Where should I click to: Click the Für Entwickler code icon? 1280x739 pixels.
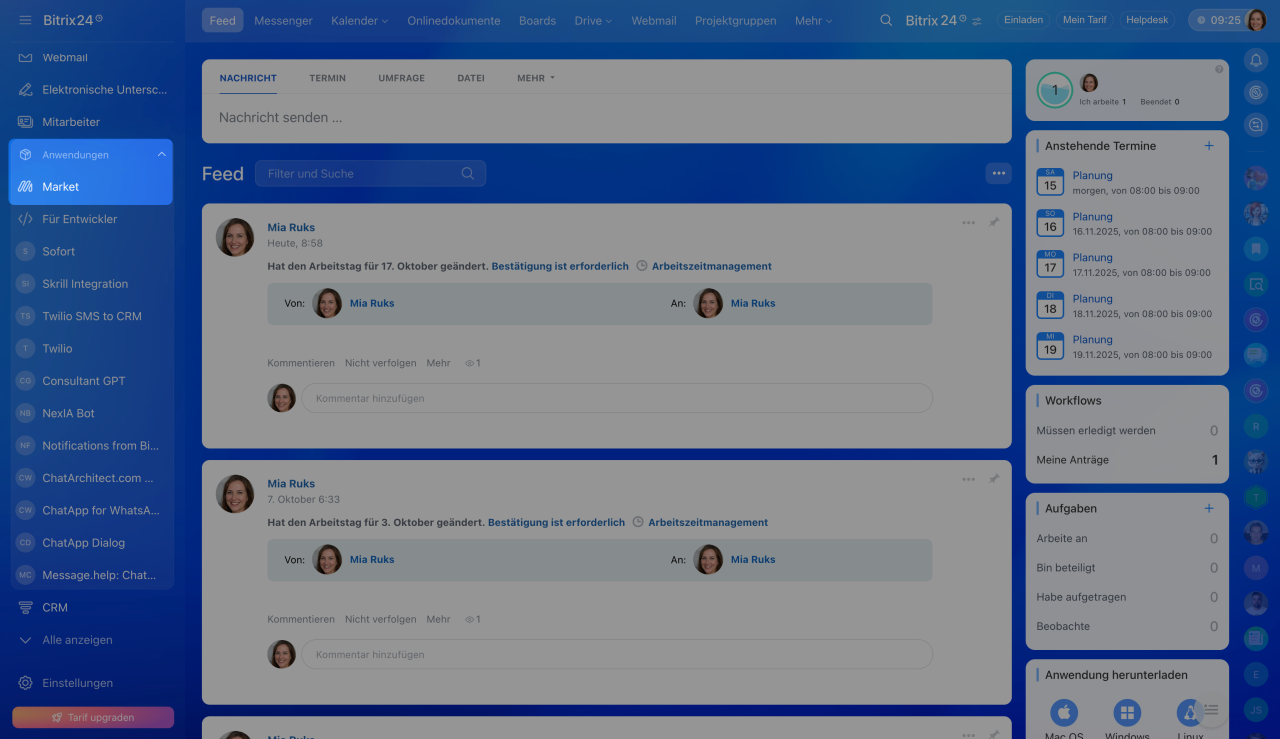pos(26,219)
